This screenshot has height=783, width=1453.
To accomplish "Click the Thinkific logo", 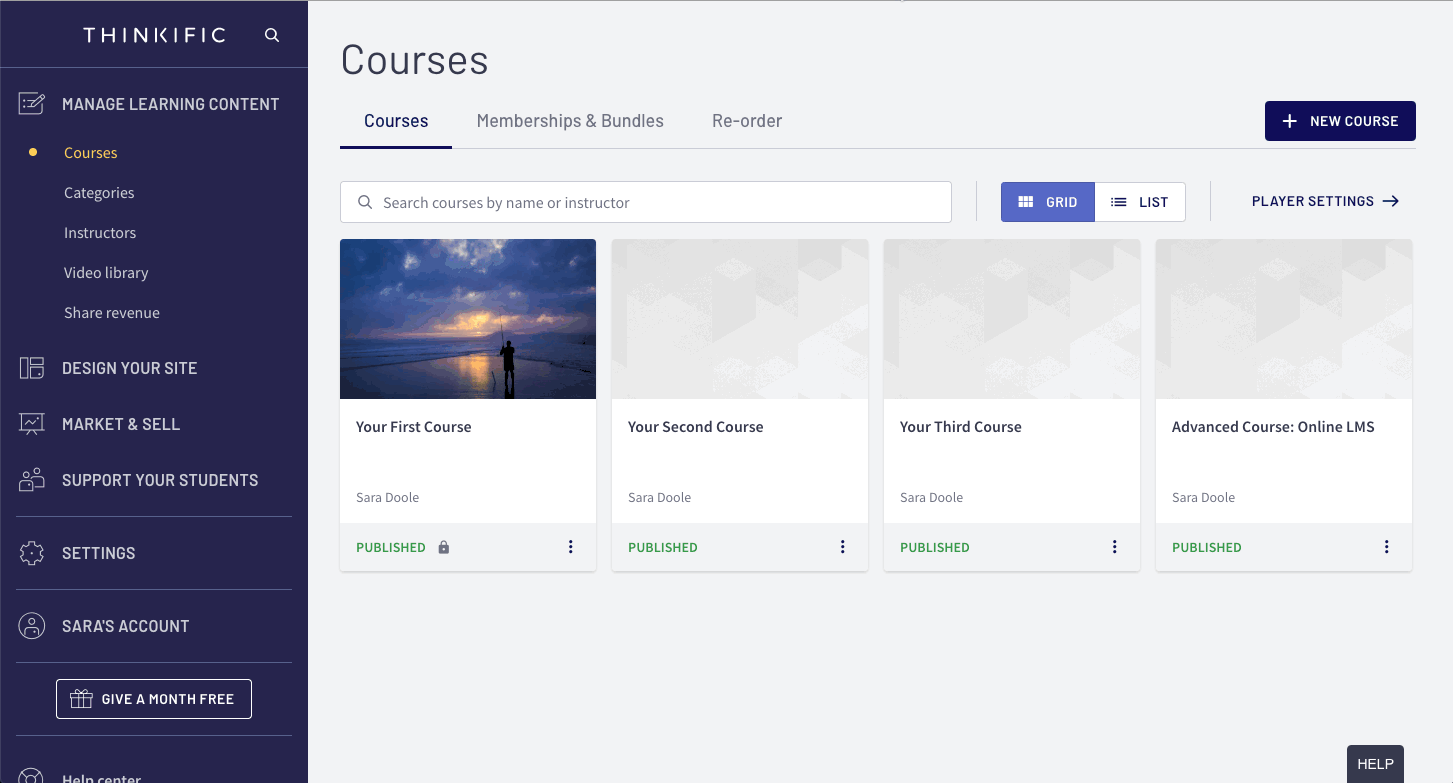I will coord(154,35).
